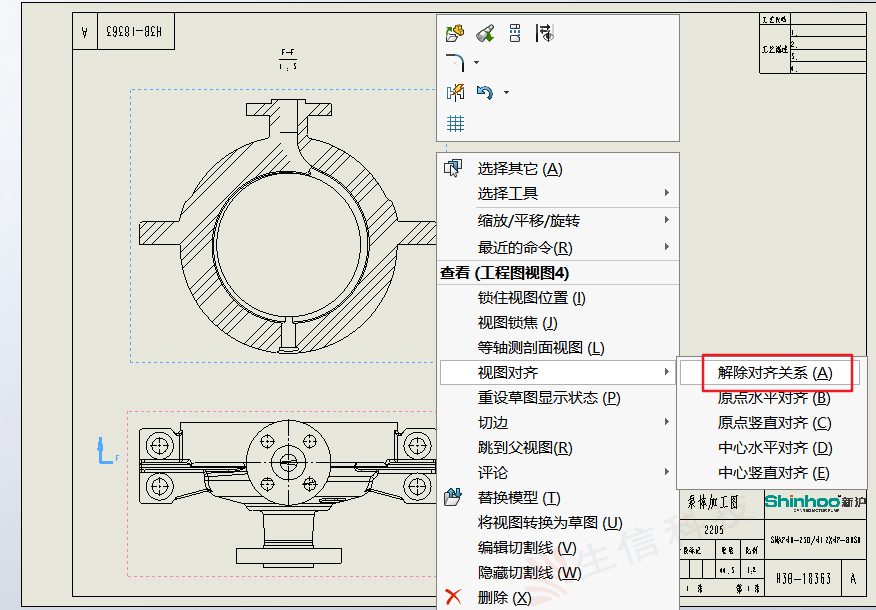This screenshot has width=876, height=610.
Task: Choose 删除 (X) from context menu
Action: 559,597
